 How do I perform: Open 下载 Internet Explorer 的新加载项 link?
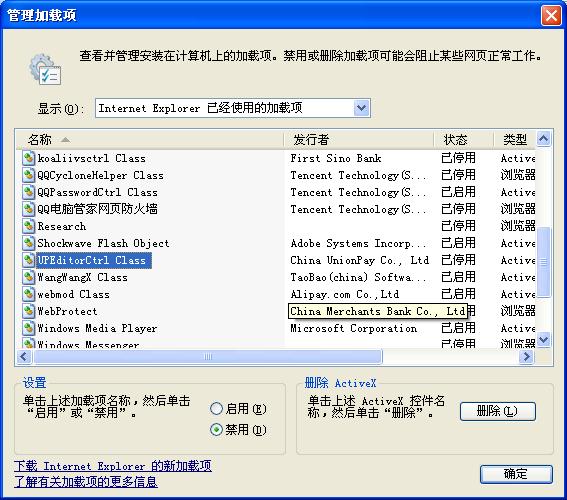point(113,466)
